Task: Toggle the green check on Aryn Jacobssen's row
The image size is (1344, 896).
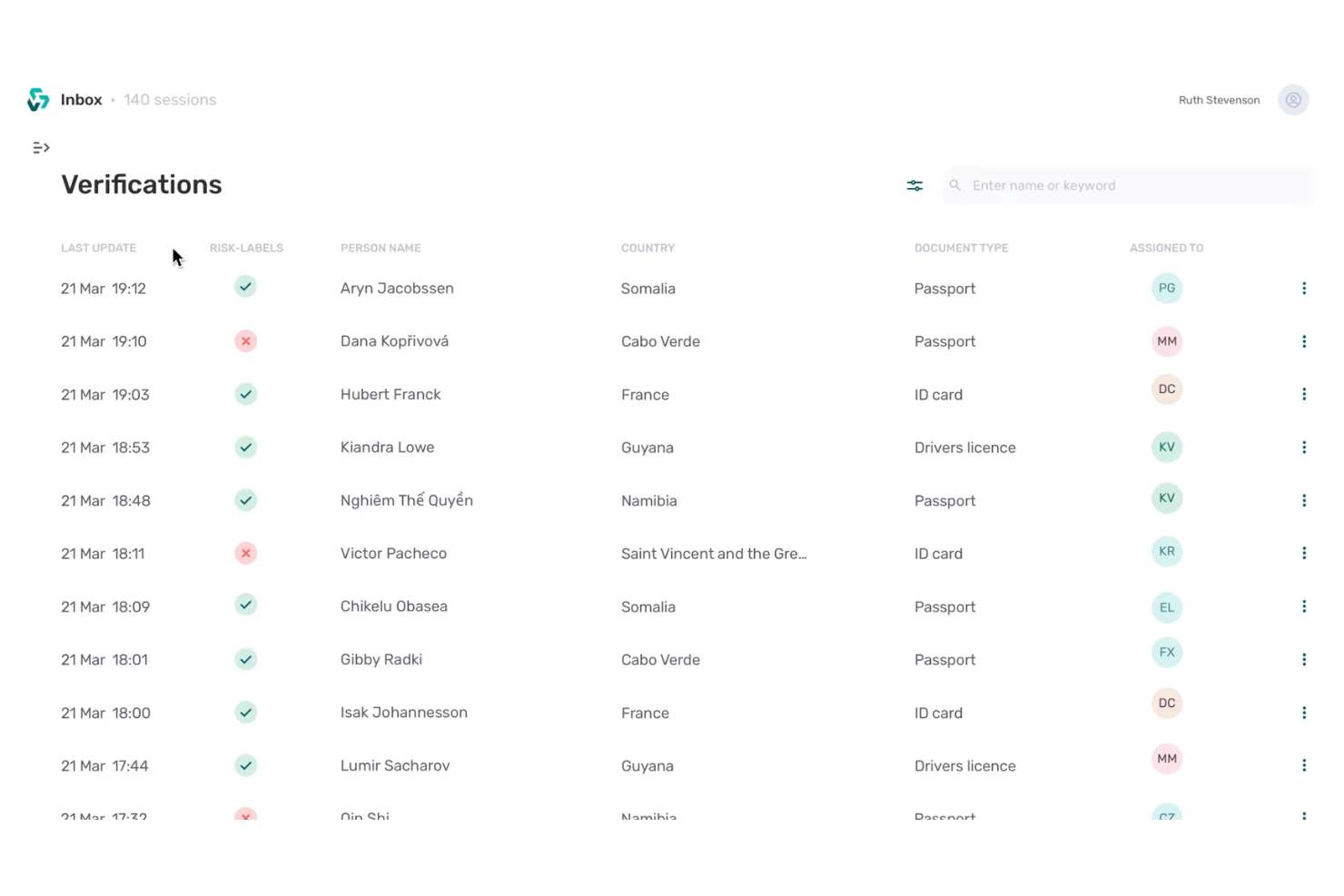Action: click(245, 287)
